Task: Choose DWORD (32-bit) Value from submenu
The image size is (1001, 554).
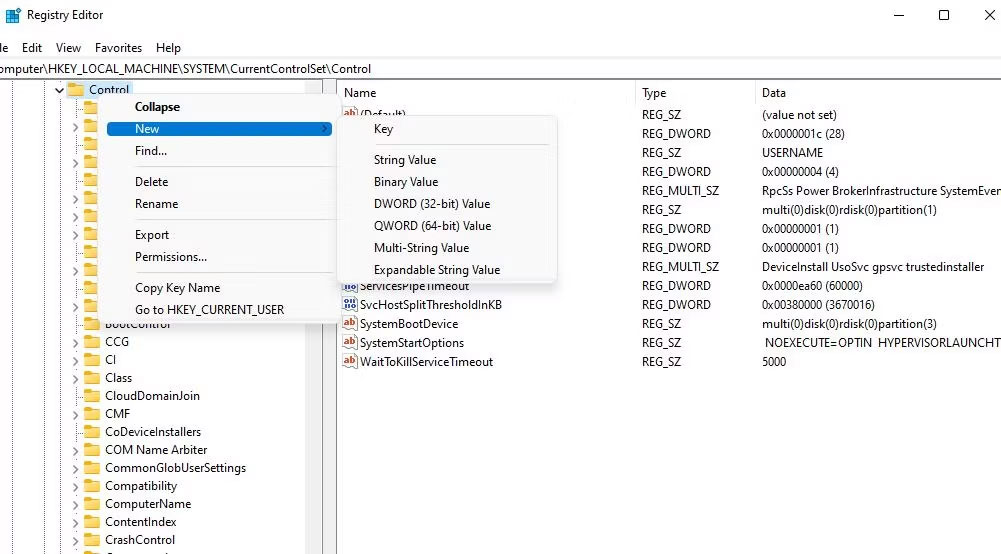Action: pyautogui.click(x=432, y=204)
